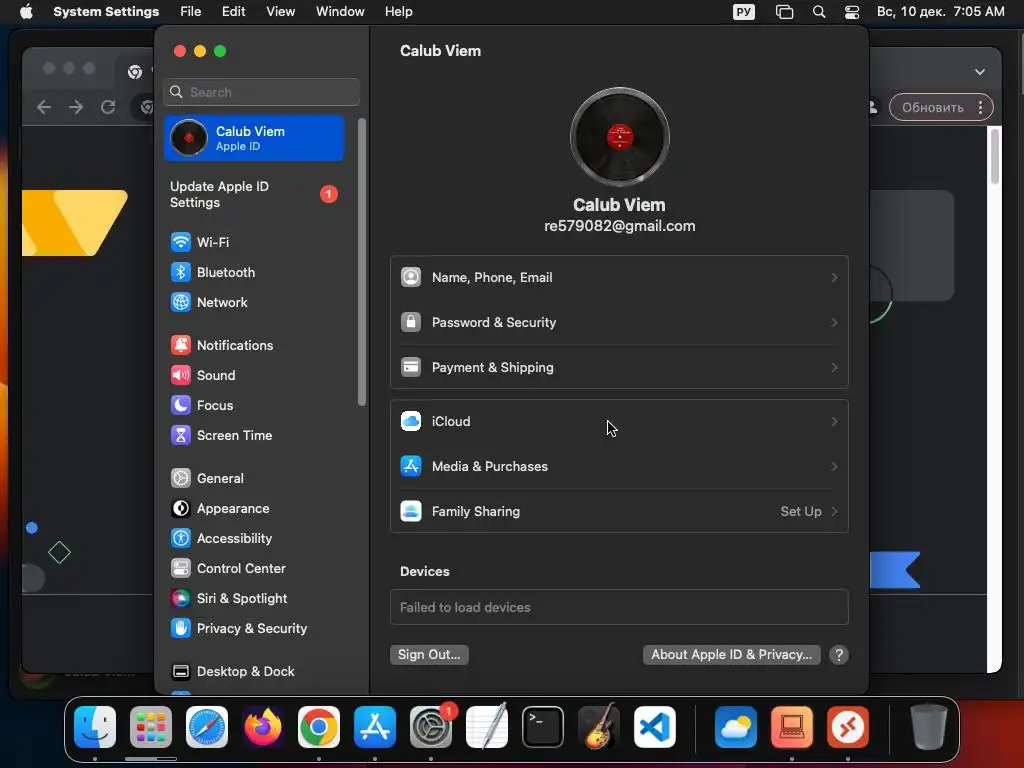This screenshot has width=1024, height=768.
Task: Open the Help menu
Action: (x=398, y=12)
